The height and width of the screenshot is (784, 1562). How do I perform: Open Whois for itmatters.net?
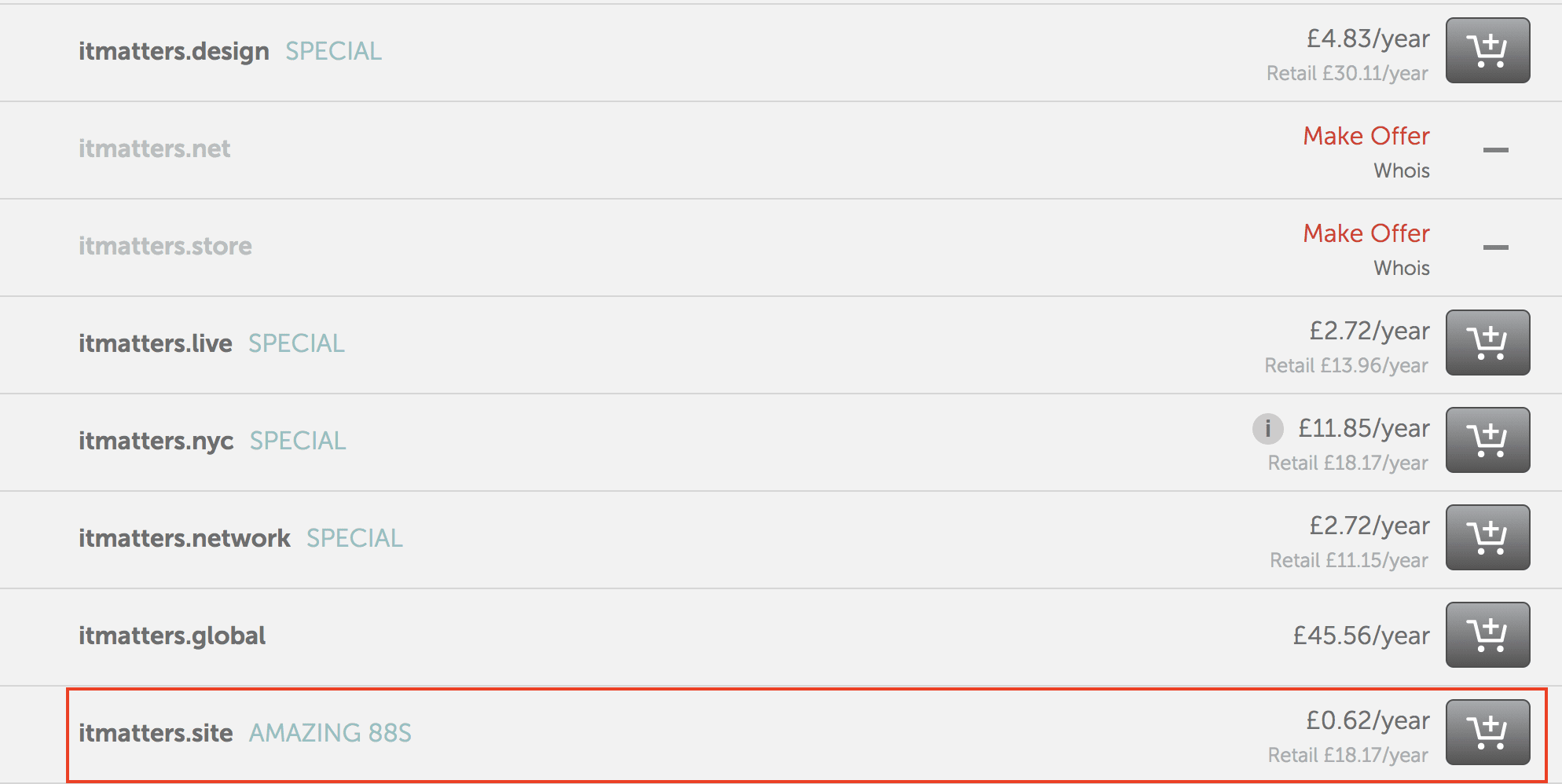(x=1402, y=170)
